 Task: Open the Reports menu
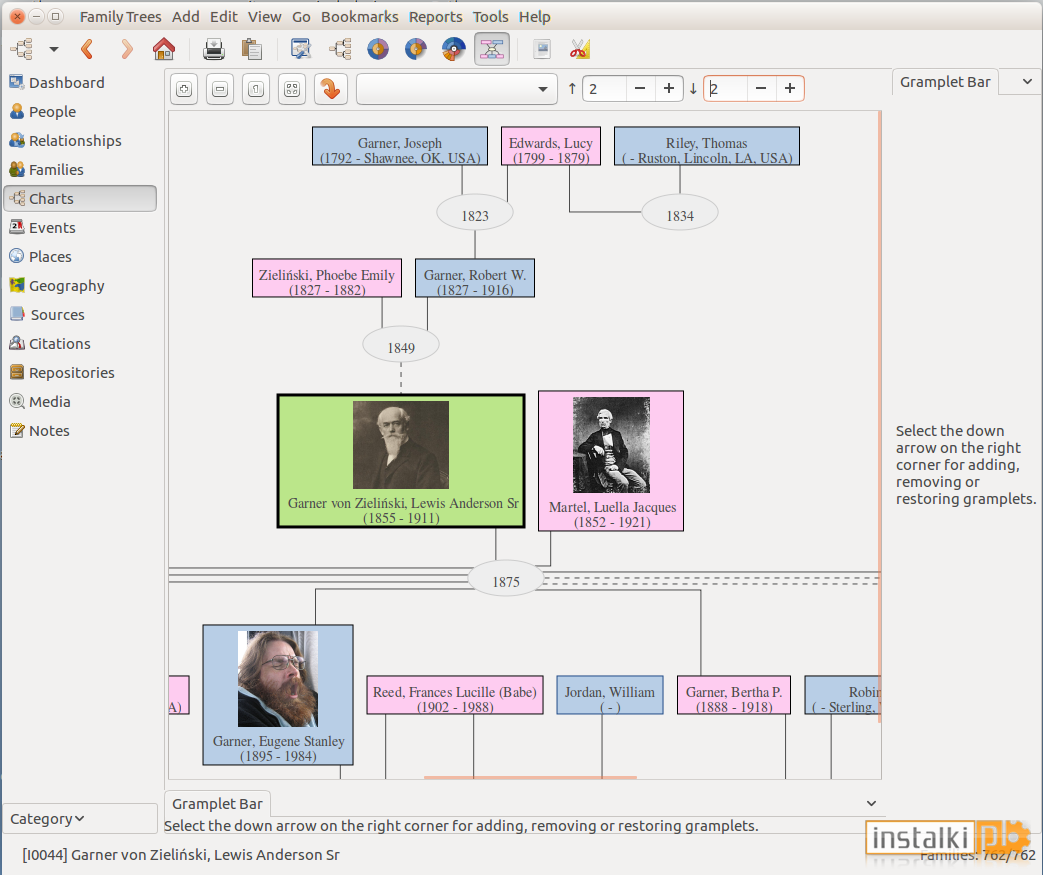[x=436, y=17]
